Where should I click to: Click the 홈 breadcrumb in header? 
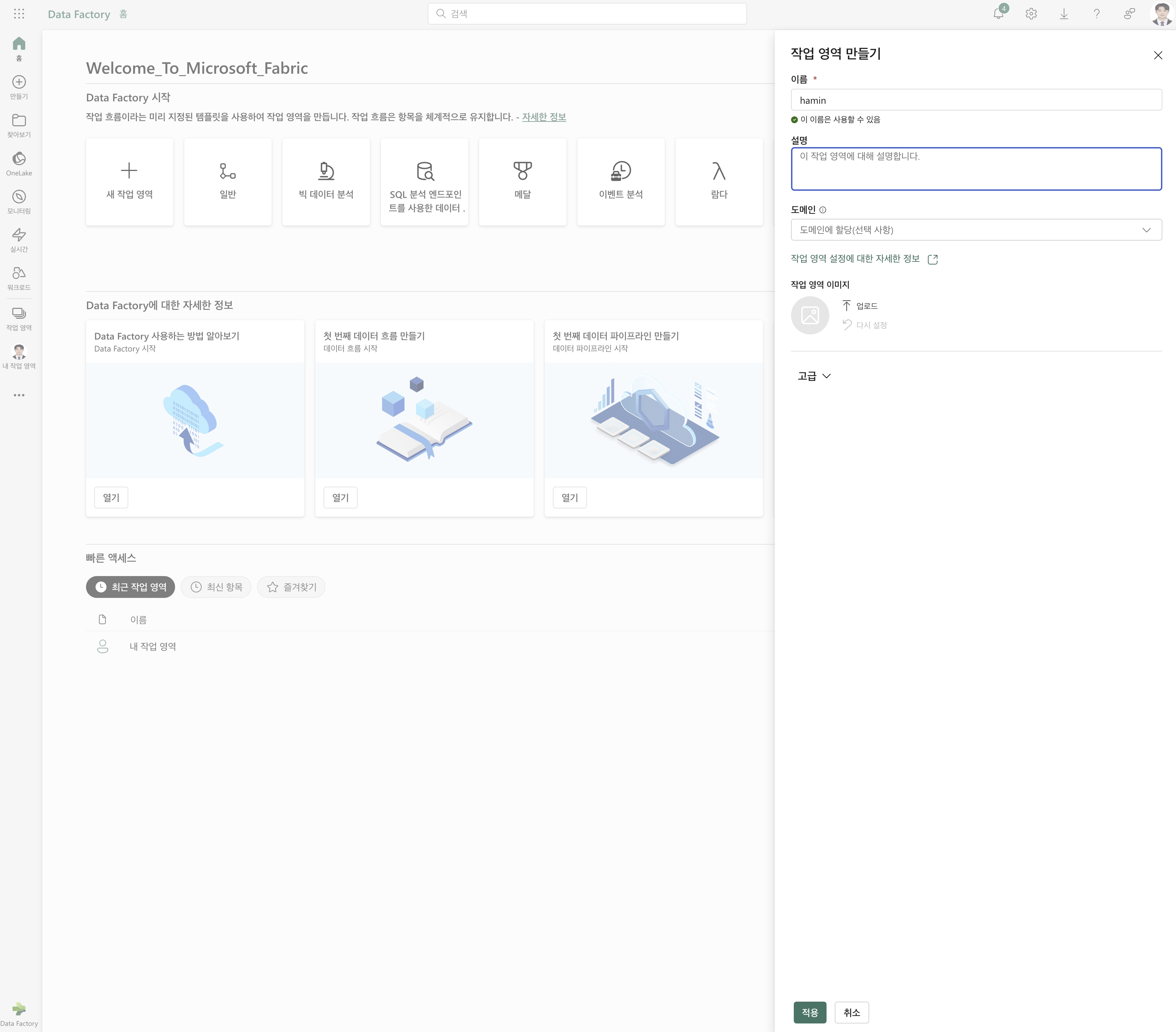pos(123,14)
